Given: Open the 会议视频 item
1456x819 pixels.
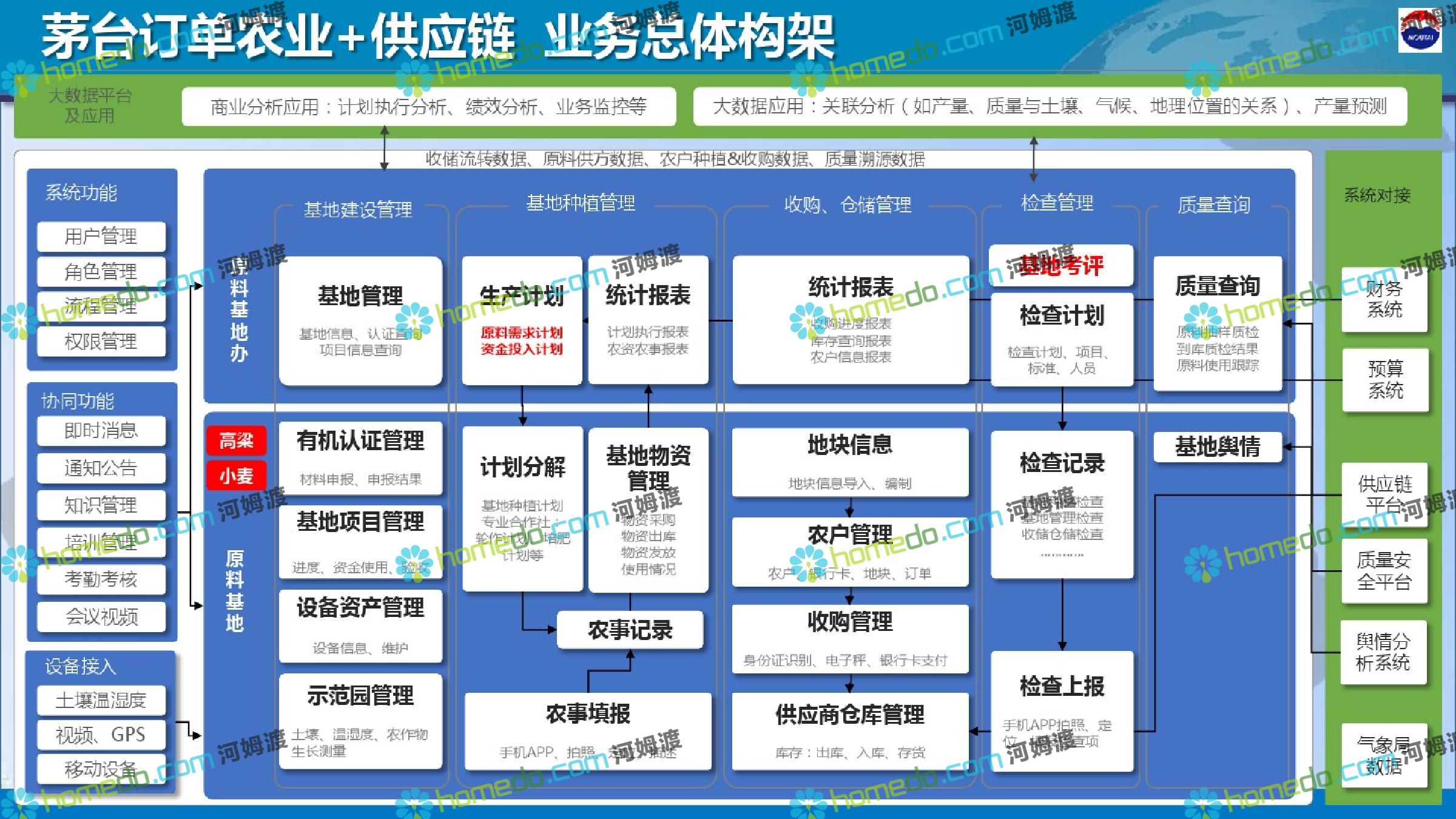Looking at the screenshot, I should (101, 616).
